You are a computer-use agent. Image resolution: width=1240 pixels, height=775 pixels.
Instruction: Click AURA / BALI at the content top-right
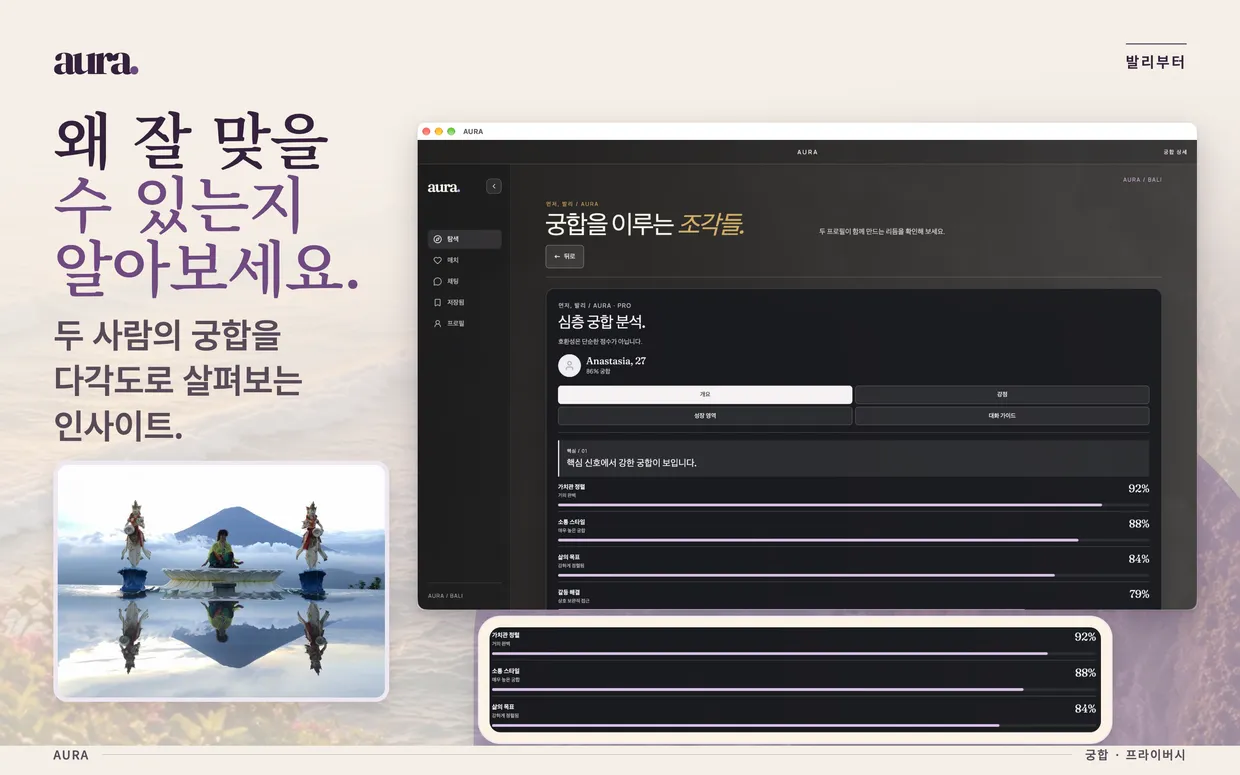click(x=1142, y=180)
